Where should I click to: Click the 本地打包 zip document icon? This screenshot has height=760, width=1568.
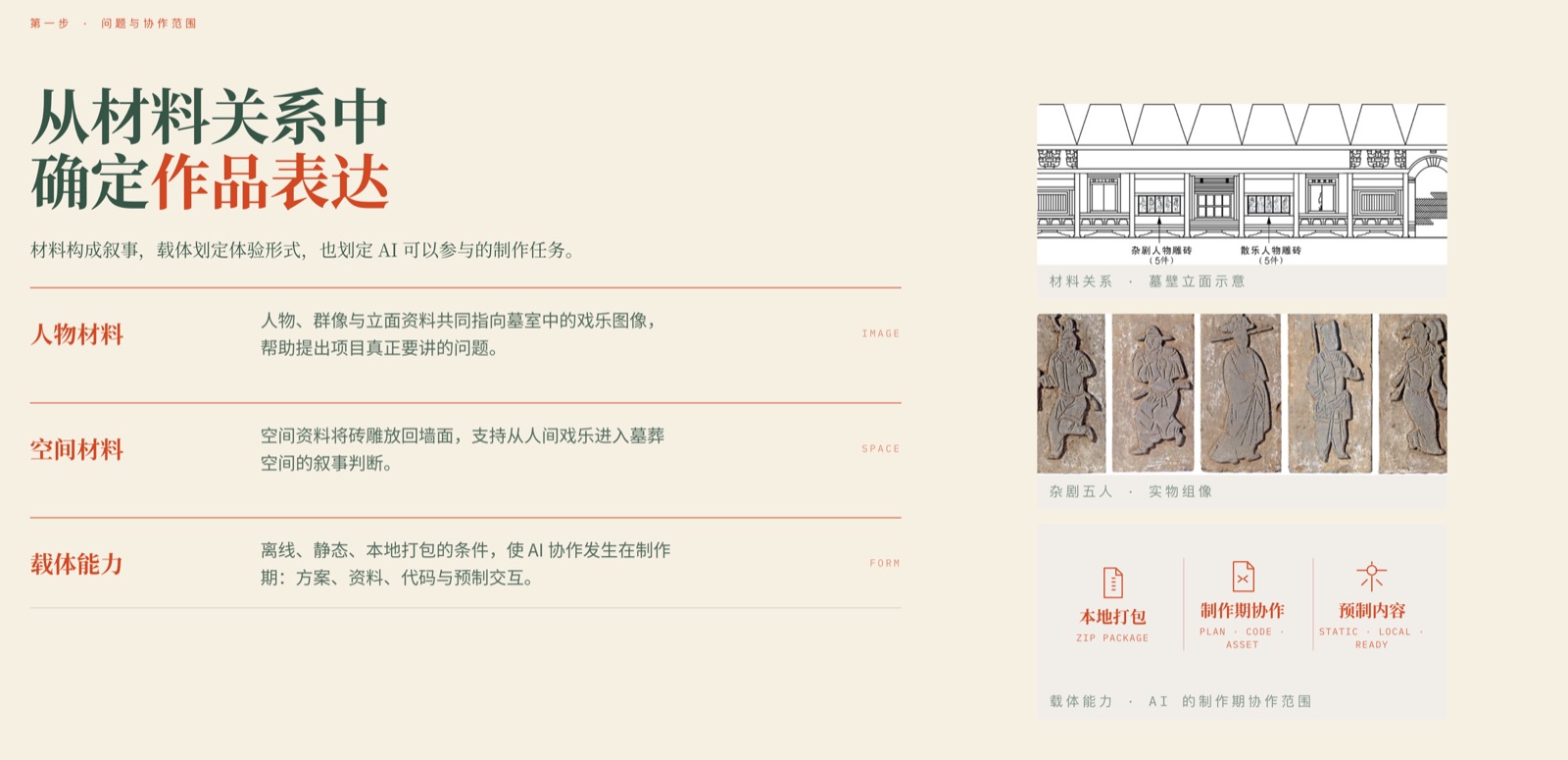[x=1112, y=583]
